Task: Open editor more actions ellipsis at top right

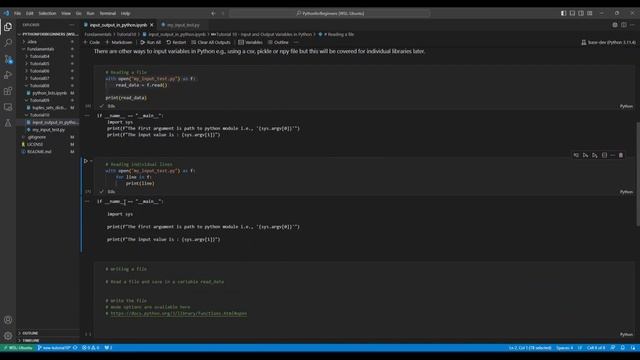Action: coord(632,25)
